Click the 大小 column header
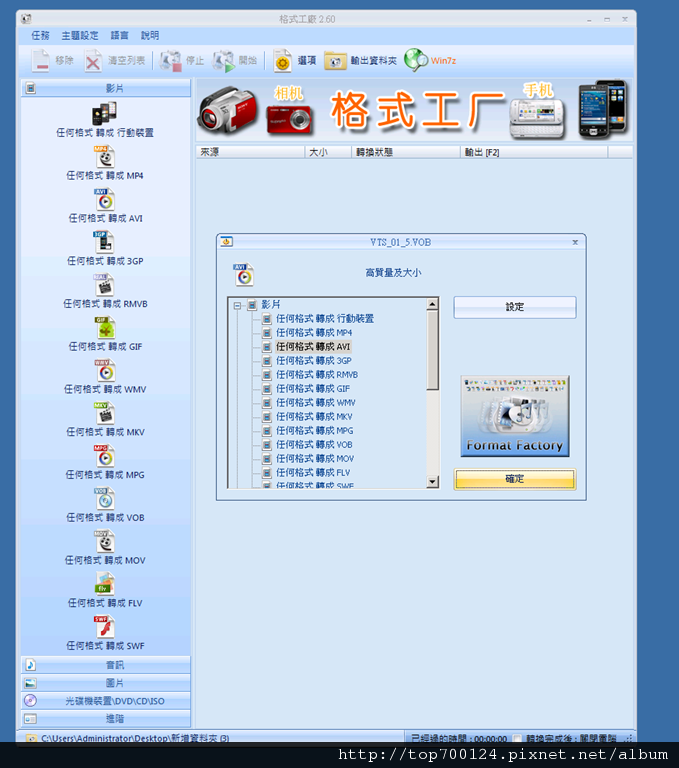Image resolution: width=679 pixels, height=768 pixels. (328, 152)
